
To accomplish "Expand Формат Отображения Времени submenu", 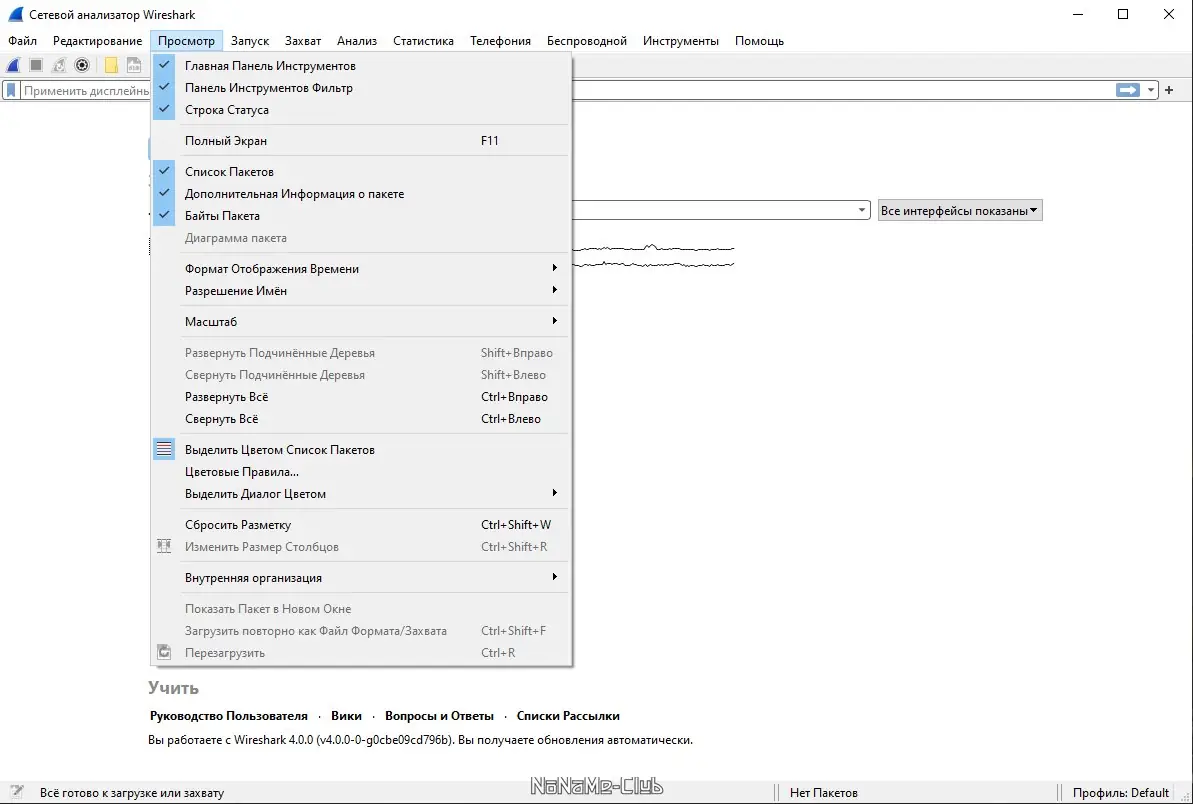I will (x=360, y=269).
